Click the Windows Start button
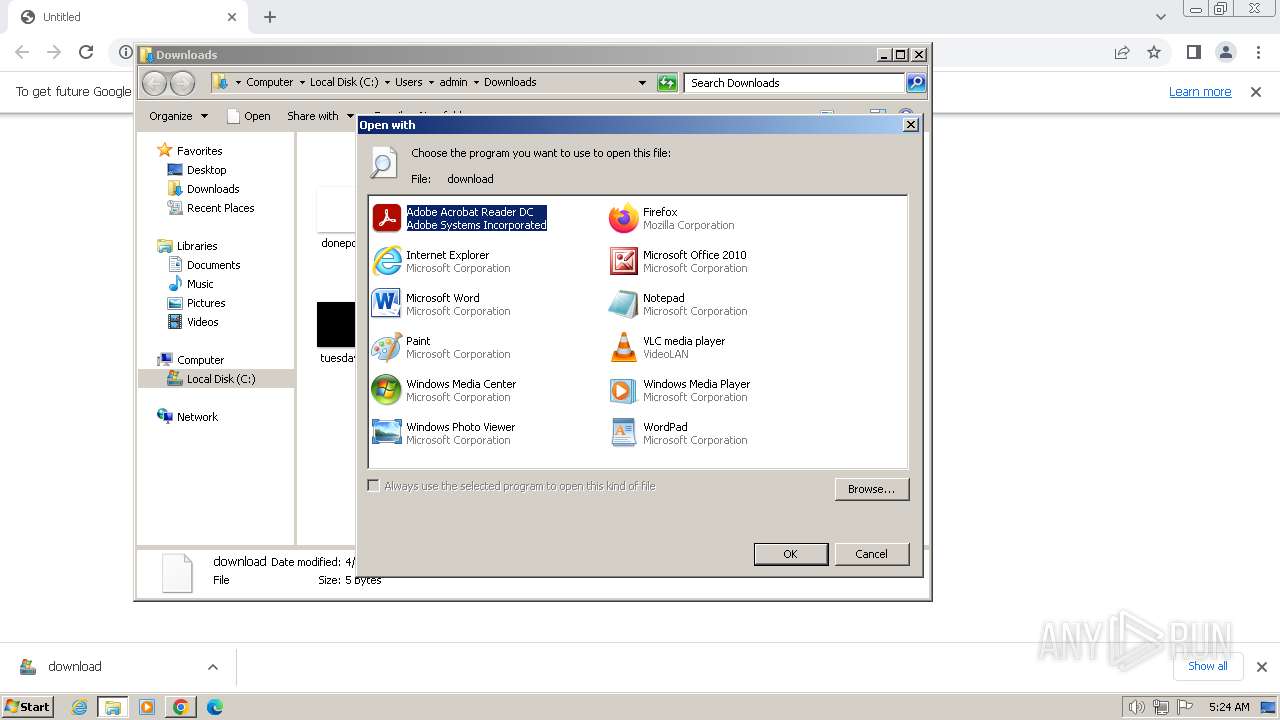Screen dimensions: 1280x720 tap(28, 707)
